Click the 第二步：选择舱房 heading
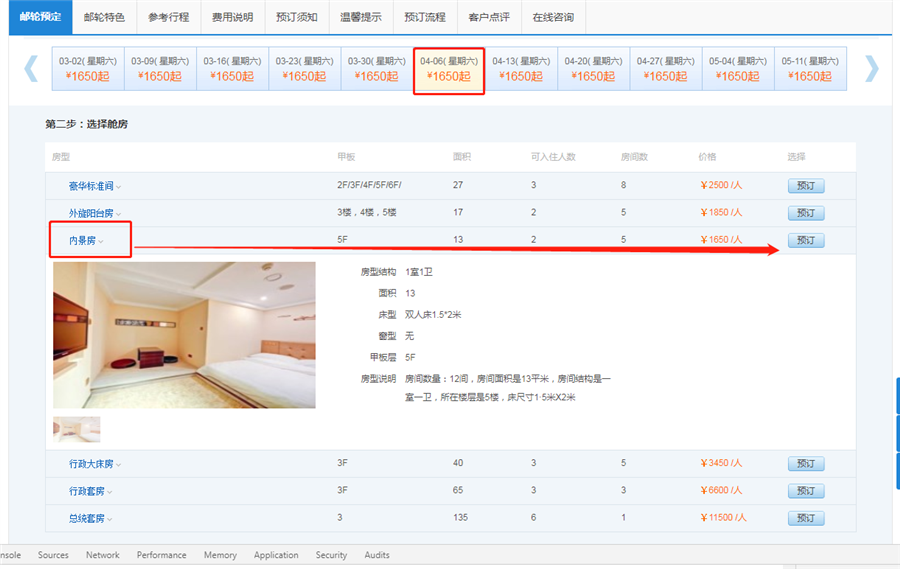Viewport: 900px width, 569px height. click(87, 124)
